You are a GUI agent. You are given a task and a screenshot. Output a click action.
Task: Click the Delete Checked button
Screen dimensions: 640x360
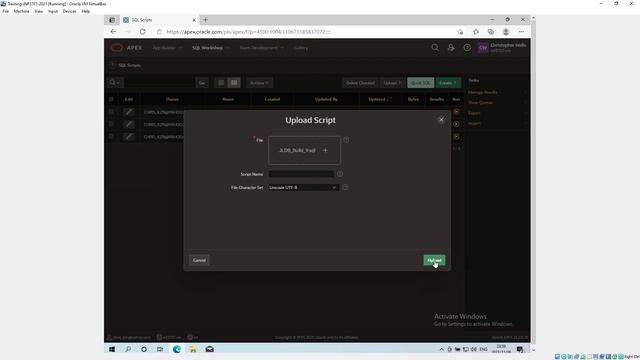tap(360, 83)
